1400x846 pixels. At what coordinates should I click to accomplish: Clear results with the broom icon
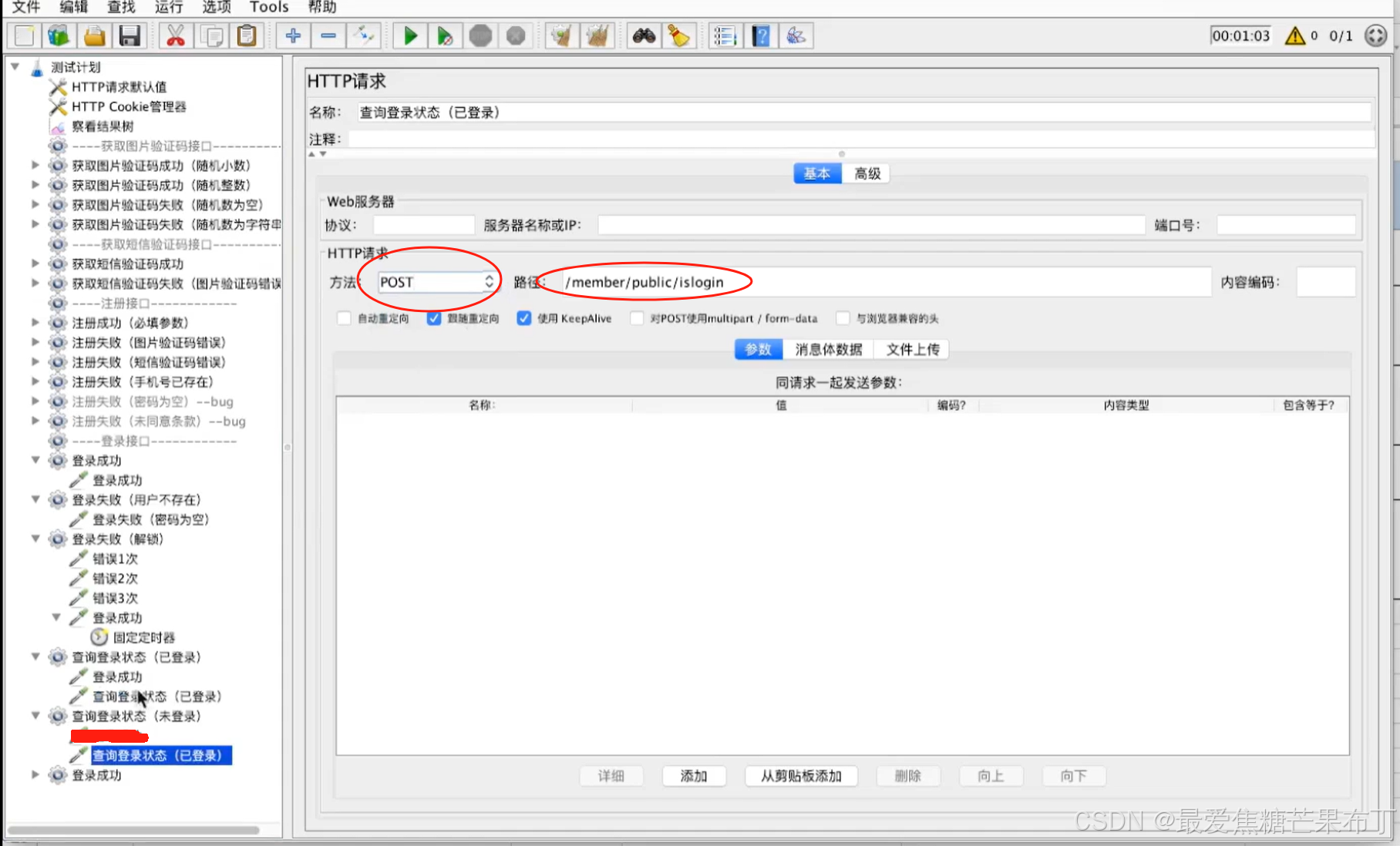562,35
